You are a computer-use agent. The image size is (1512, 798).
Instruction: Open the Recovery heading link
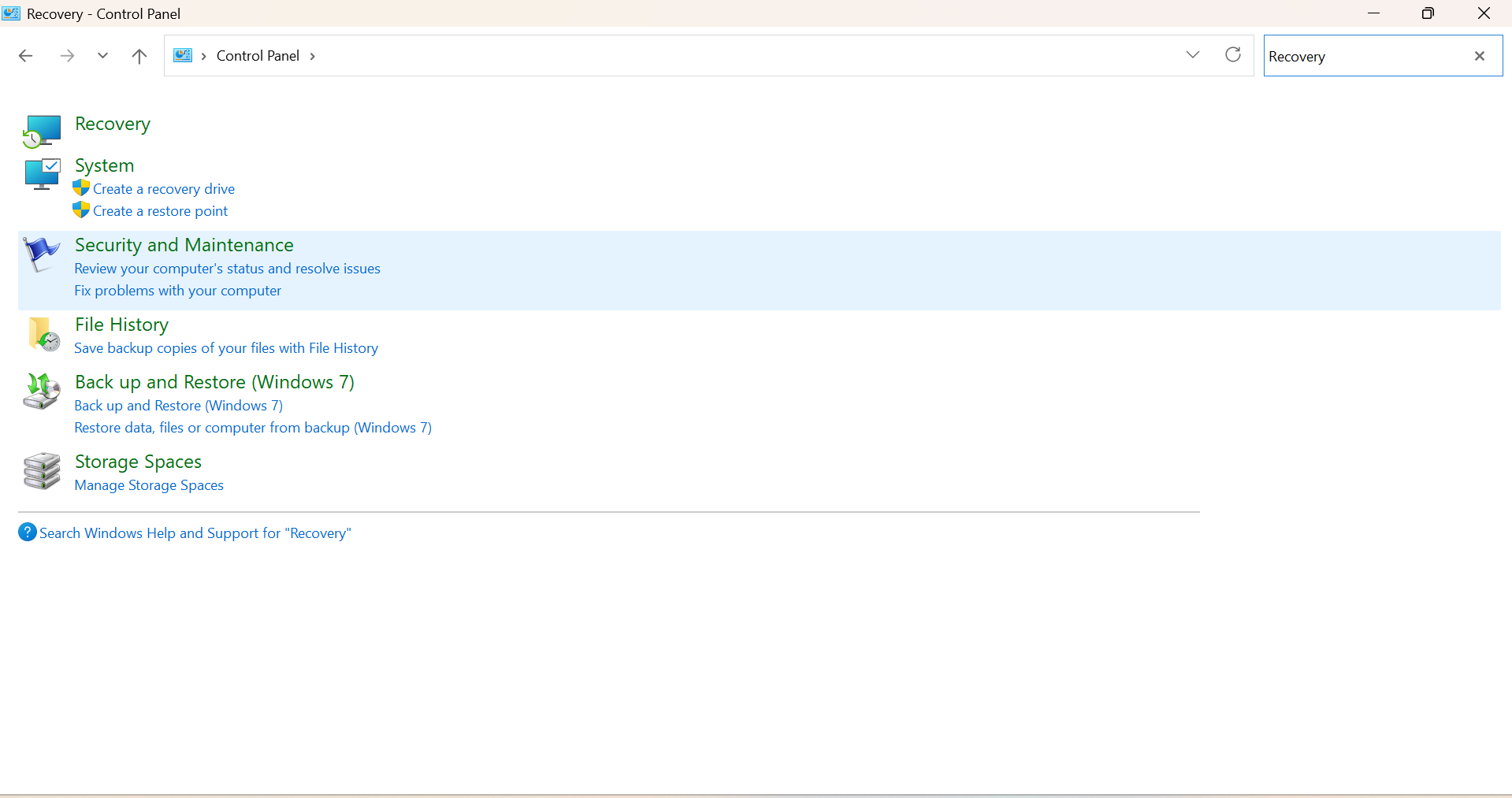(x=113, y=124)
